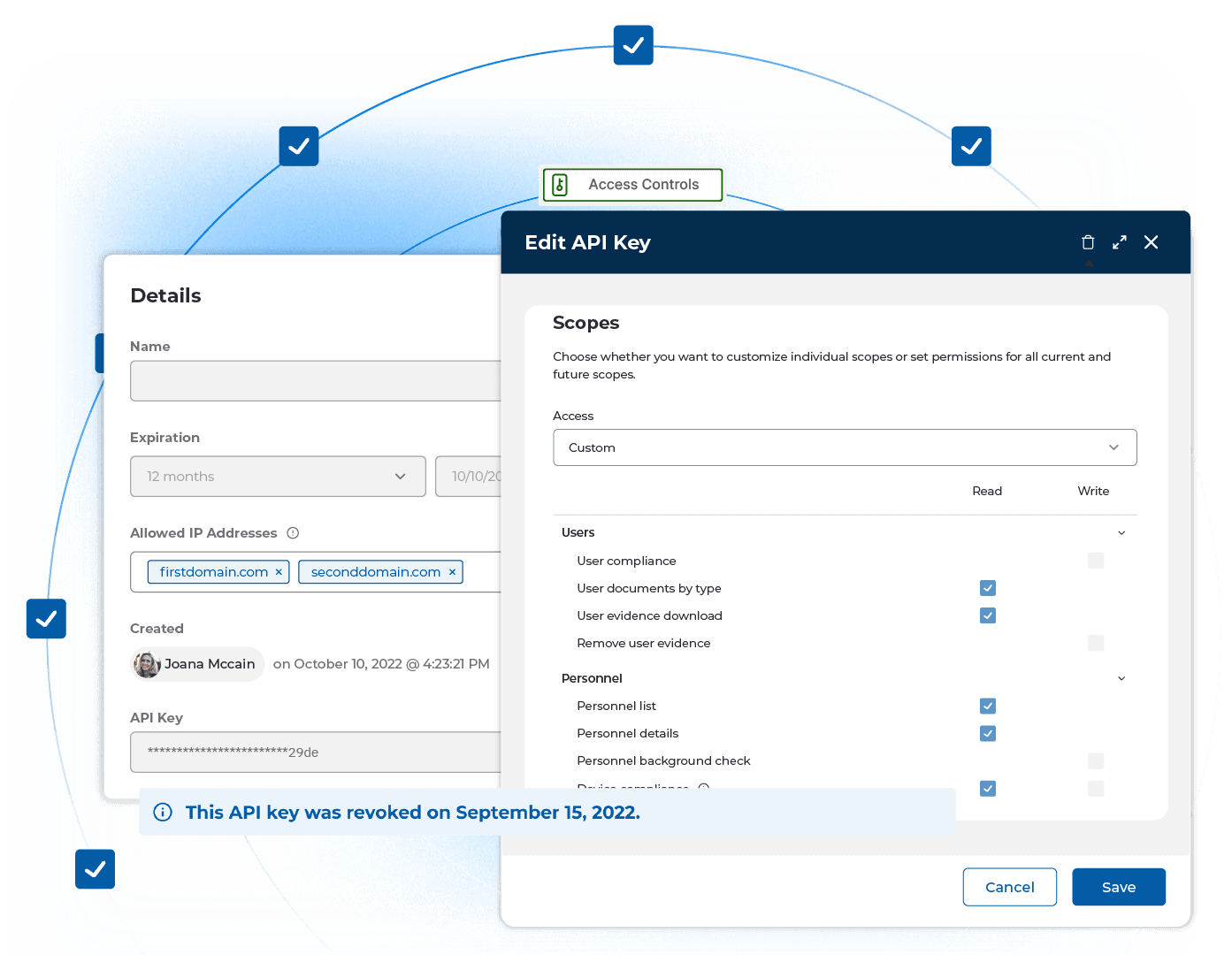Toggle Read for User evidence download
The width and height of the screenshot is (1232, 955).
[x=988, y=615]
